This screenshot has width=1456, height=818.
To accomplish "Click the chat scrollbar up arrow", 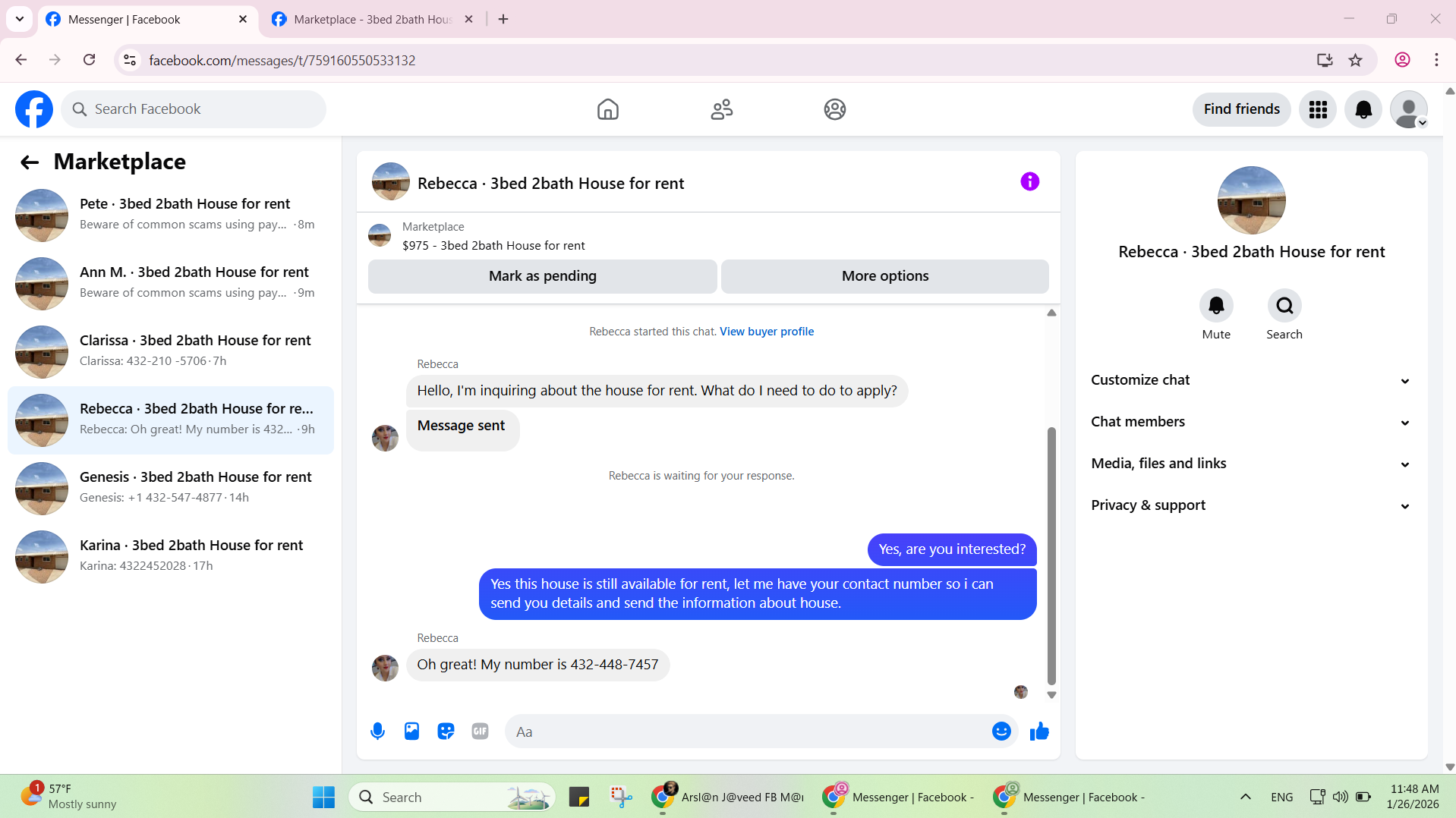I will 1051,313.
